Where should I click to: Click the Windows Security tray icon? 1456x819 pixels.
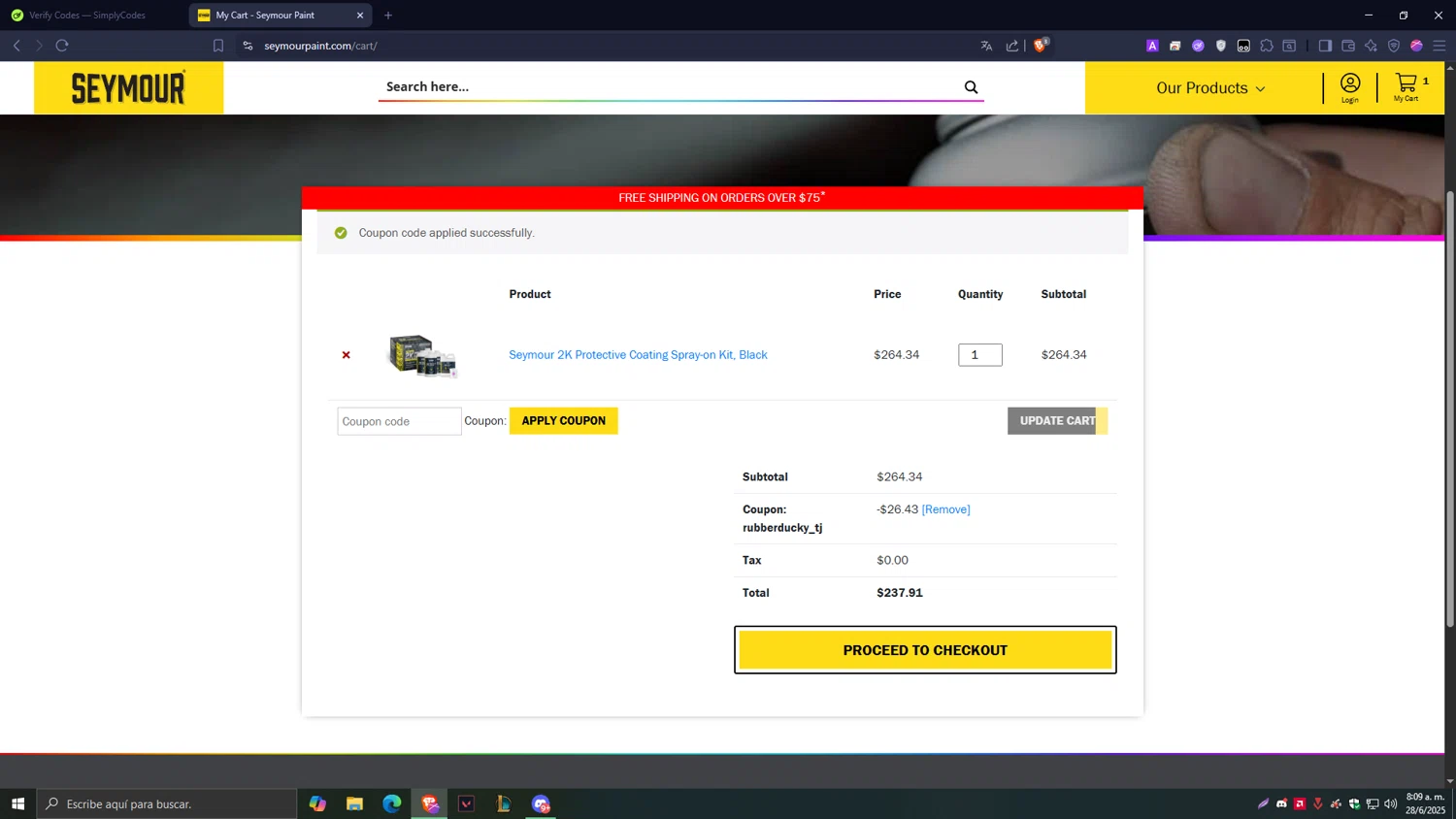point(1354,803)
